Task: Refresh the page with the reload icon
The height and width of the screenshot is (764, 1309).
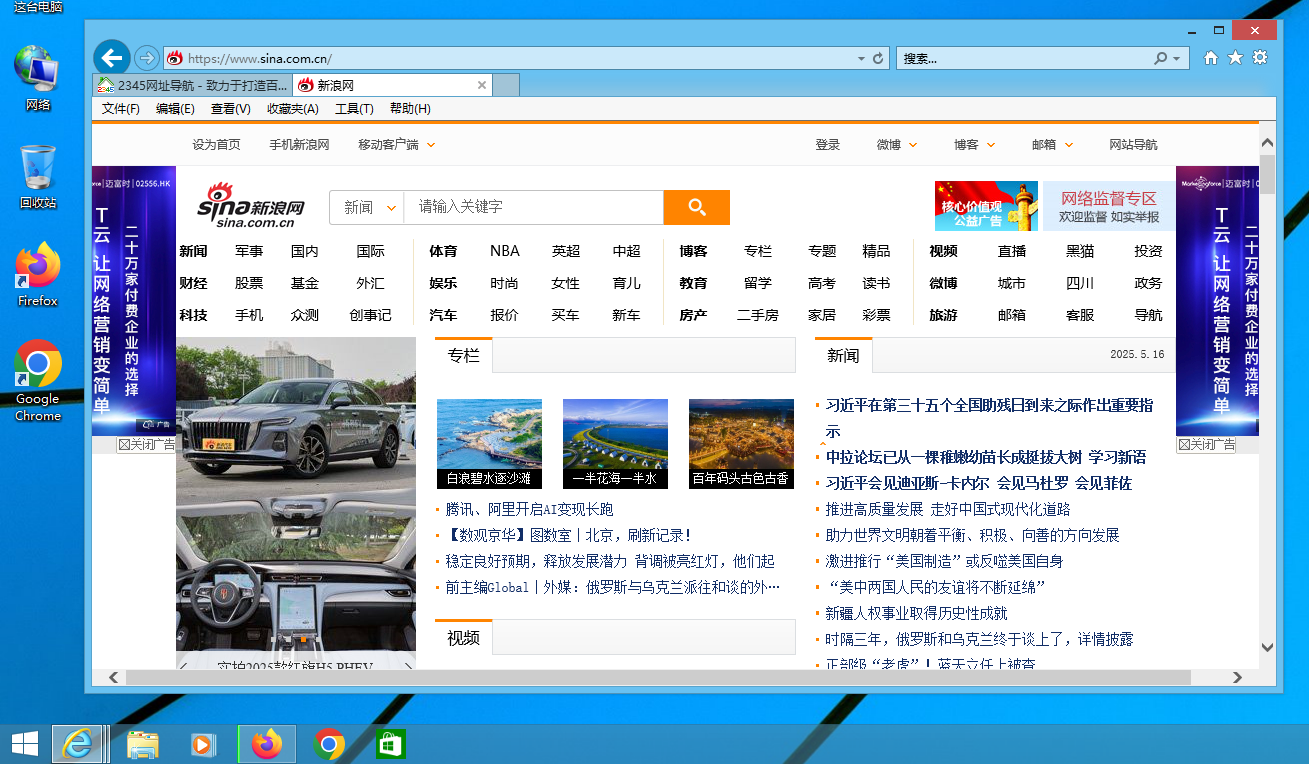Action: 878,59
